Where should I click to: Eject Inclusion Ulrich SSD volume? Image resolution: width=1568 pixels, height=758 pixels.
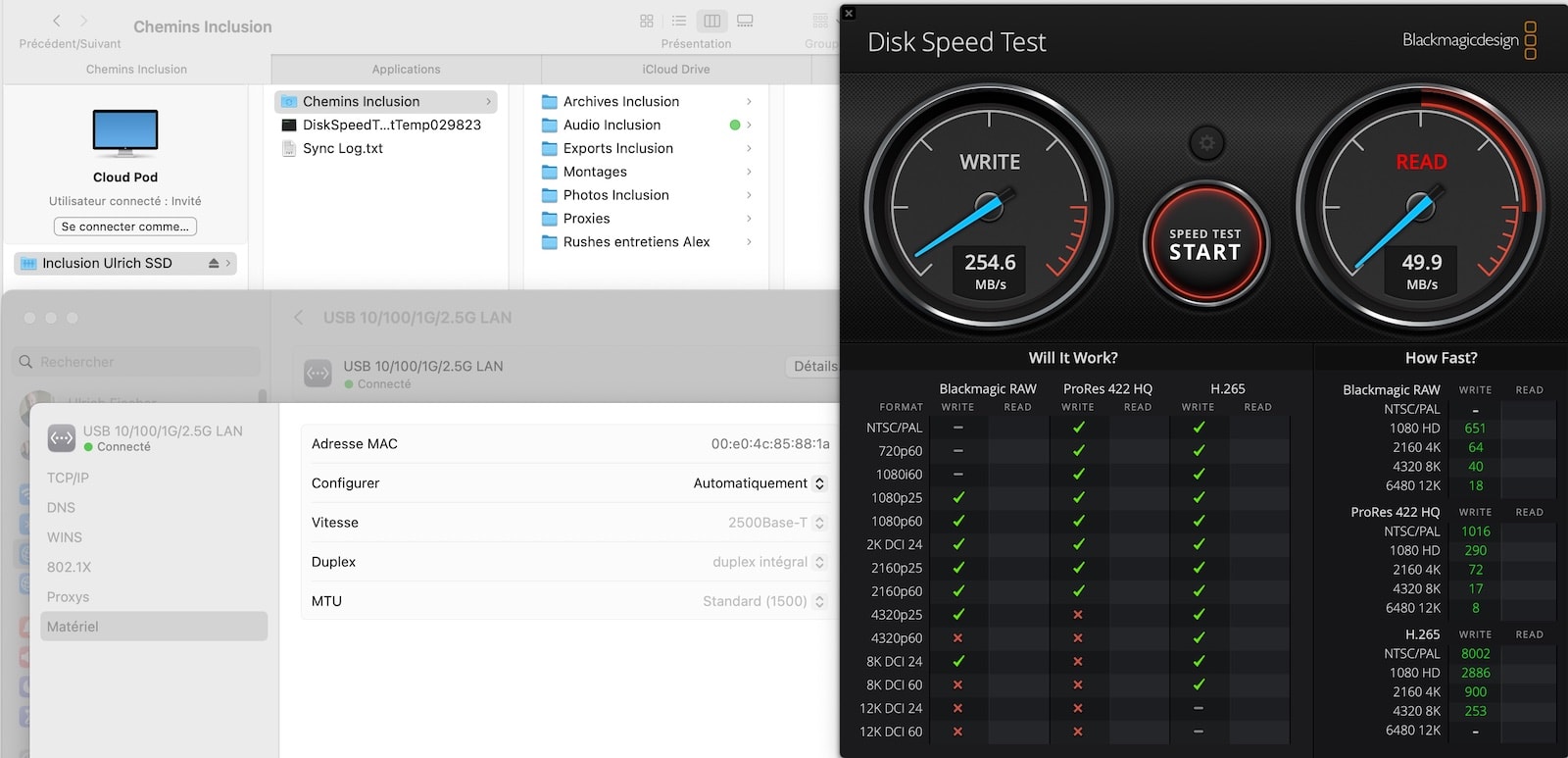pyautogui.click(x=214, y=263)
